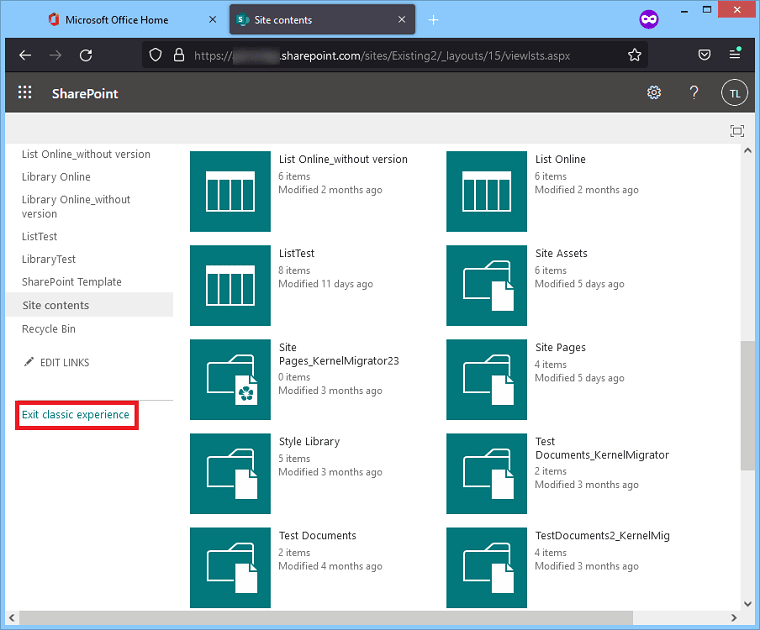Click the vertical scrollbar thumb

tap(747, 405)
